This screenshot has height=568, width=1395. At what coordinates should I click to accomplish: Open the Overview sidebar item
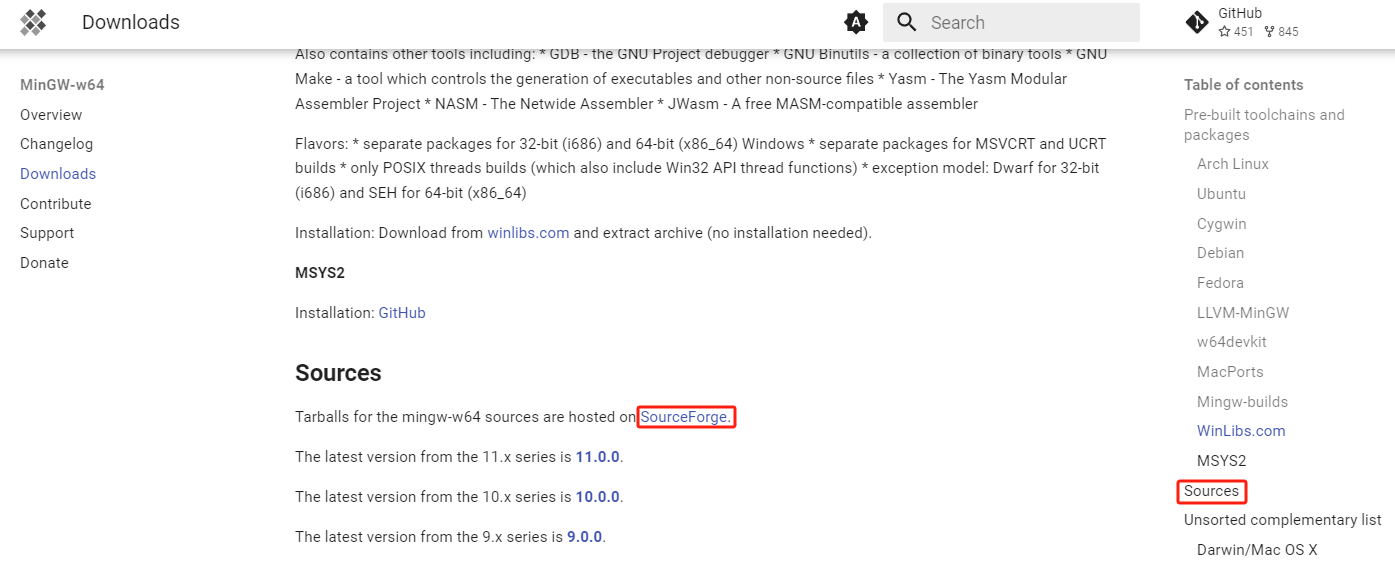pyautogui.click(x=51, y=115)
